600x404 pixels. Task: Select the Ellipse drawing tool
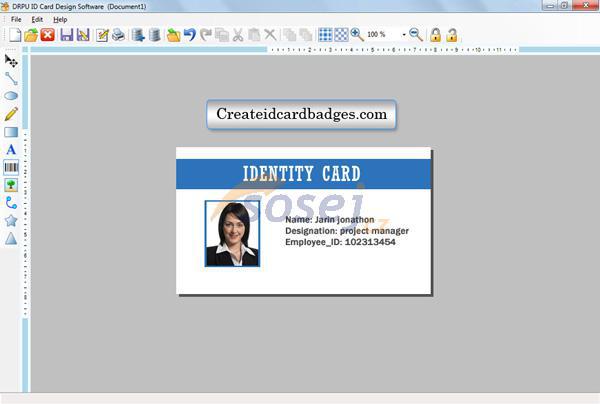point(11,96)
